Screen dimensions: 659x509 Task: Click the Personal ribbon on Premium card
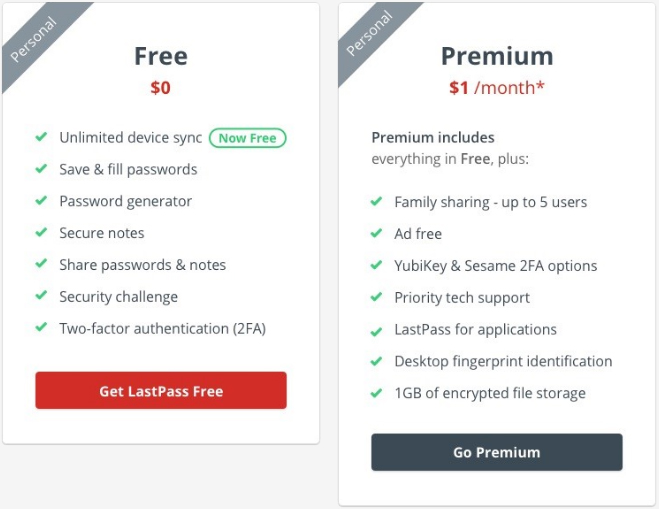(370, 34)
